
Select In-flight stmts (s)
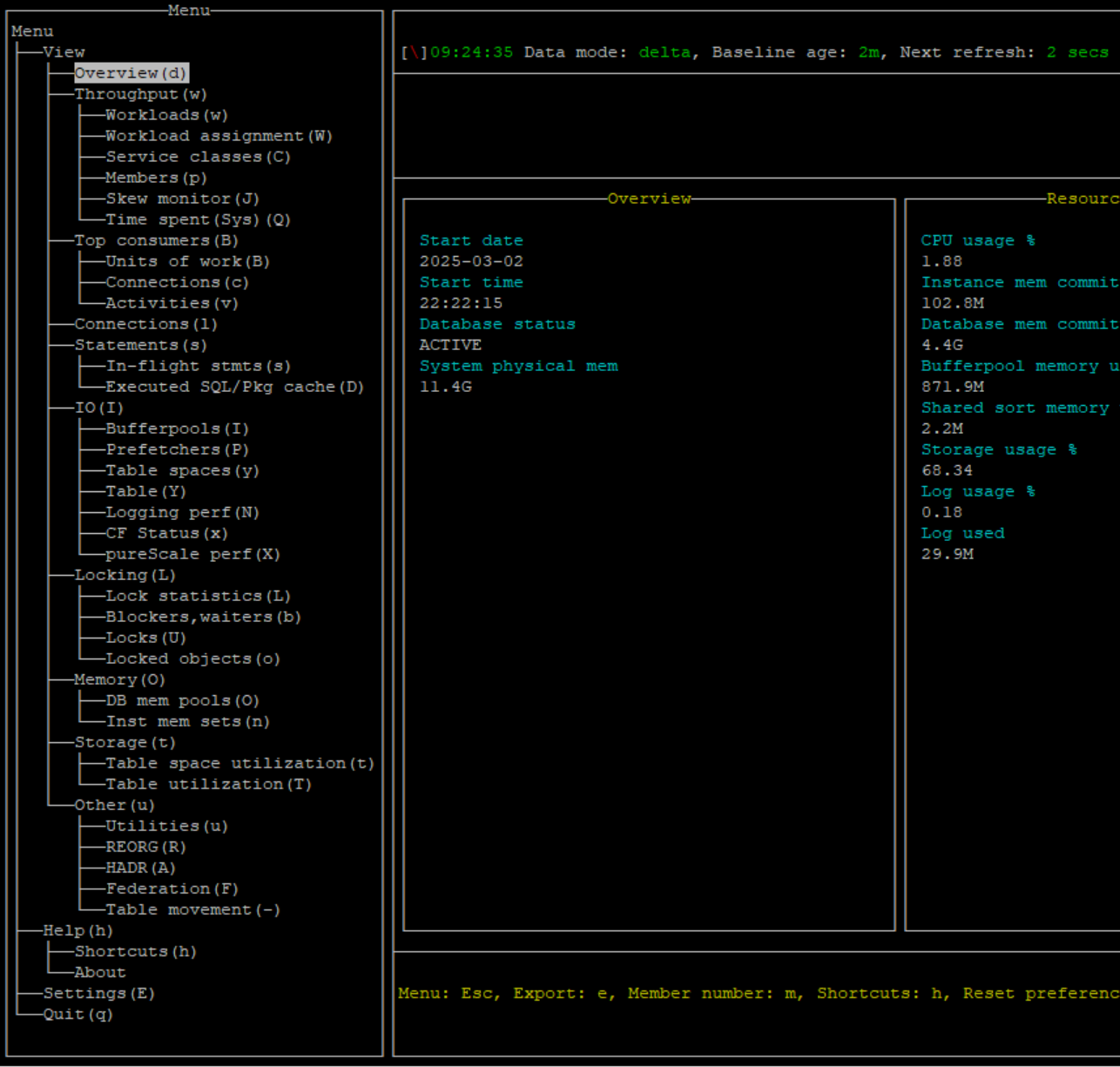199,366
